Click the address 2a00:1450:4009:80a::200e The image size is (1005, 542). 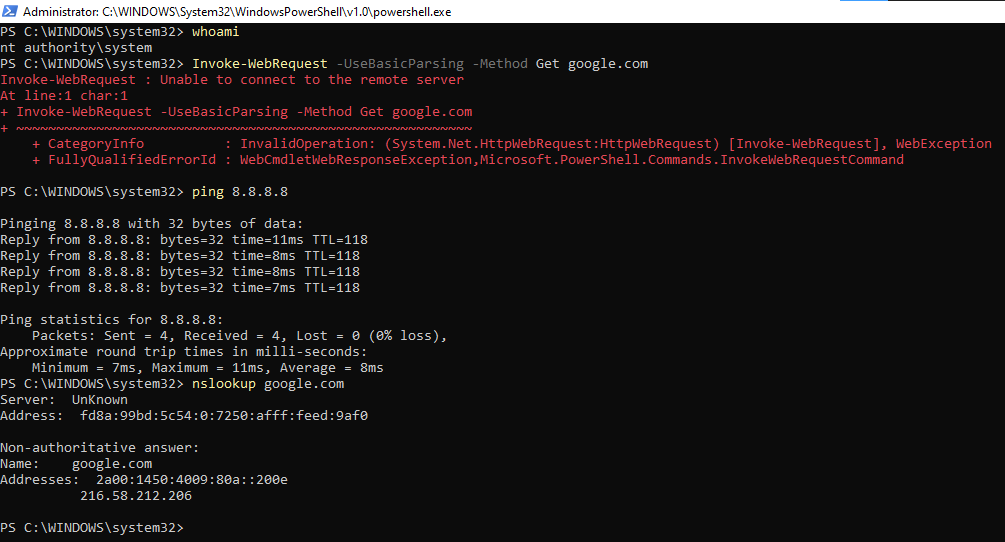pos(192,480)
